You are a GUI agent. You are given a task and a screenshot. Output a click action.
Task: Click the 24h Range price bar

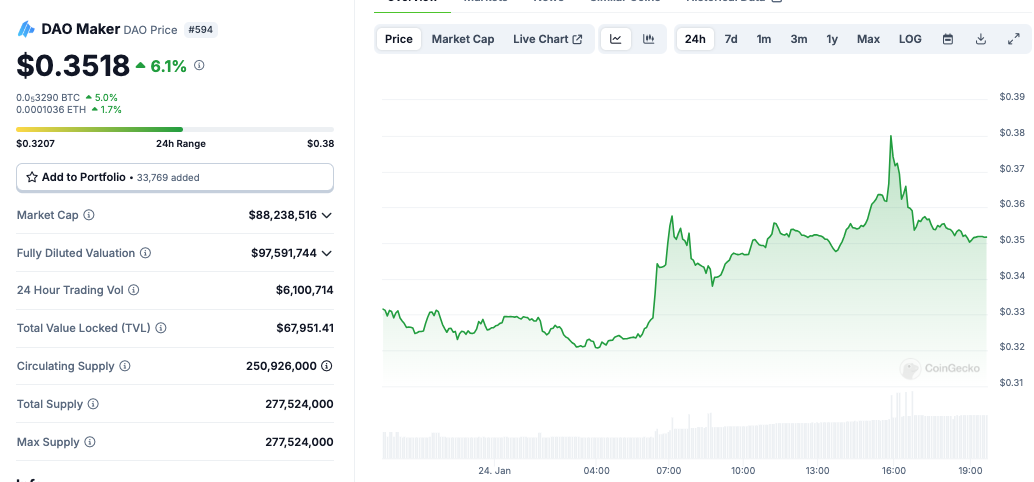pos(175,129)
